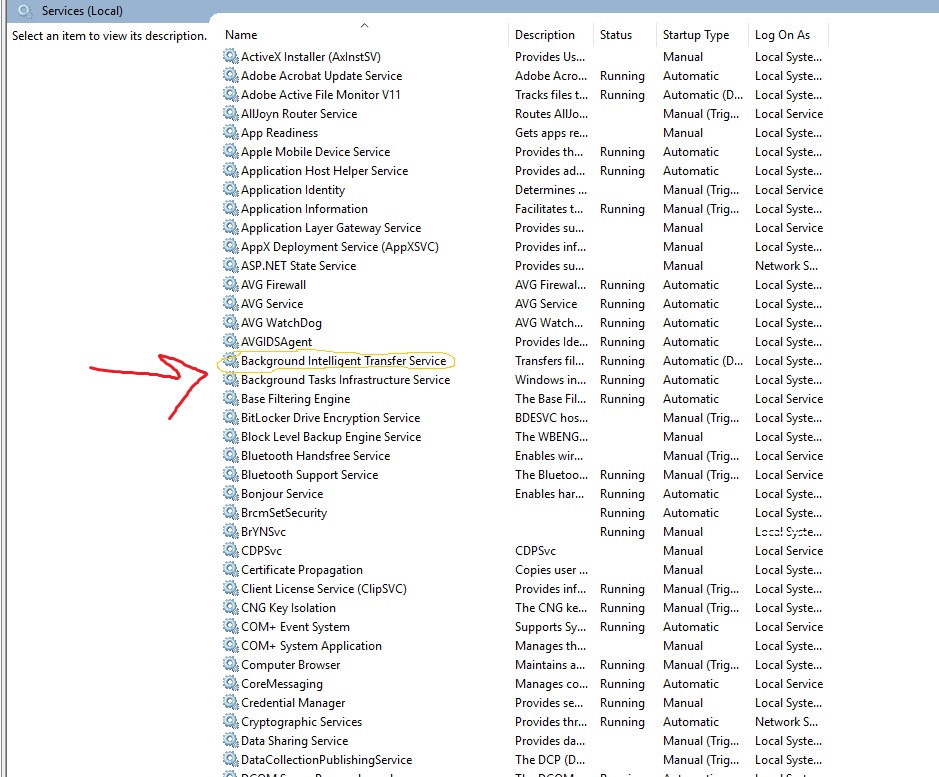Select Bluetooth Support Service entry
This screenshot has width=939, height=777.
(x=525, y=475)
